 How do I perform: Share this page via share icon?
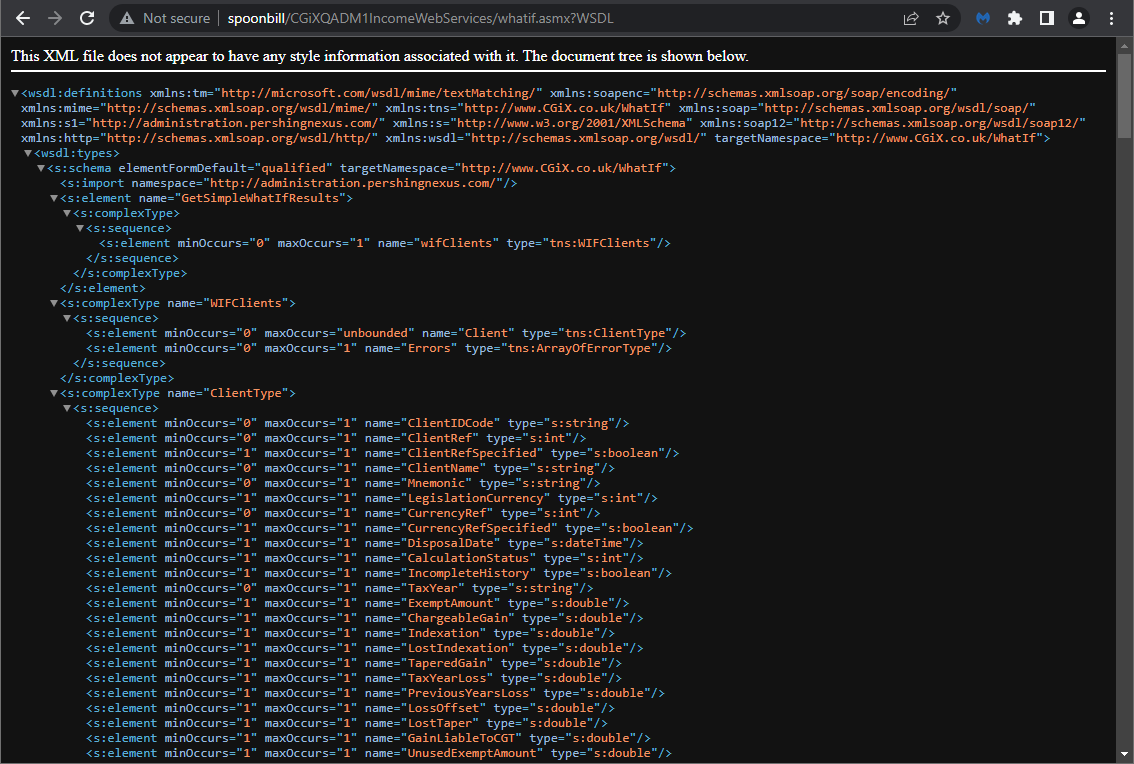(x=911, y=18)
